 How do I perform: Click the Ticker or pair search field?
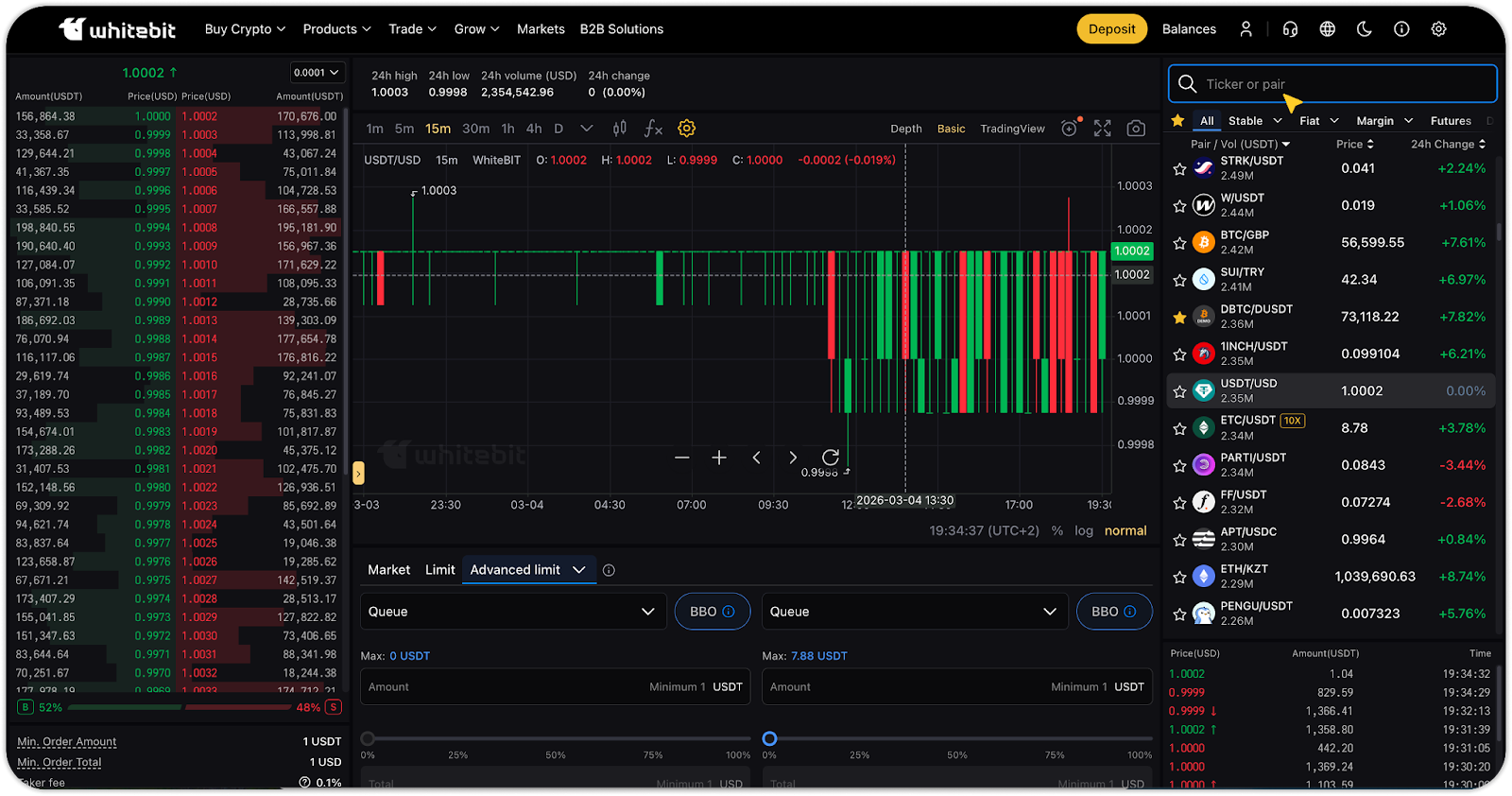1332,84
